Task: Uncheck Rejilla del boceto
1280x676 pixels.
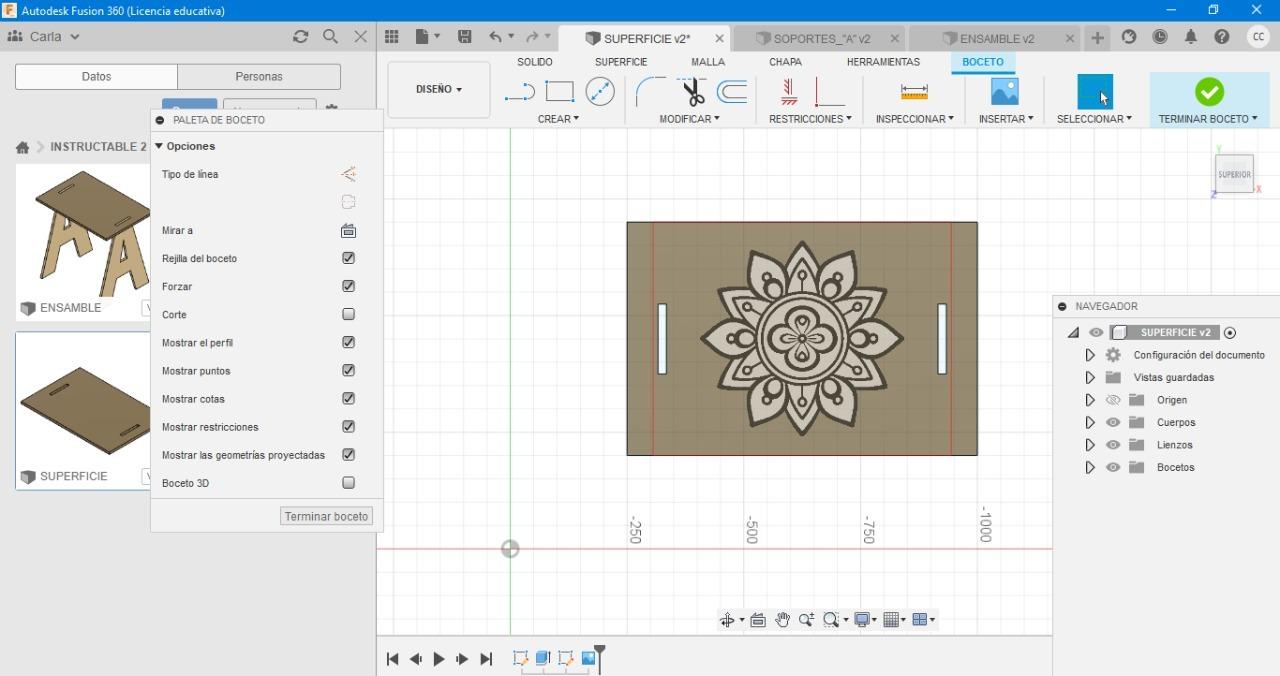Action: coord(348,258)
